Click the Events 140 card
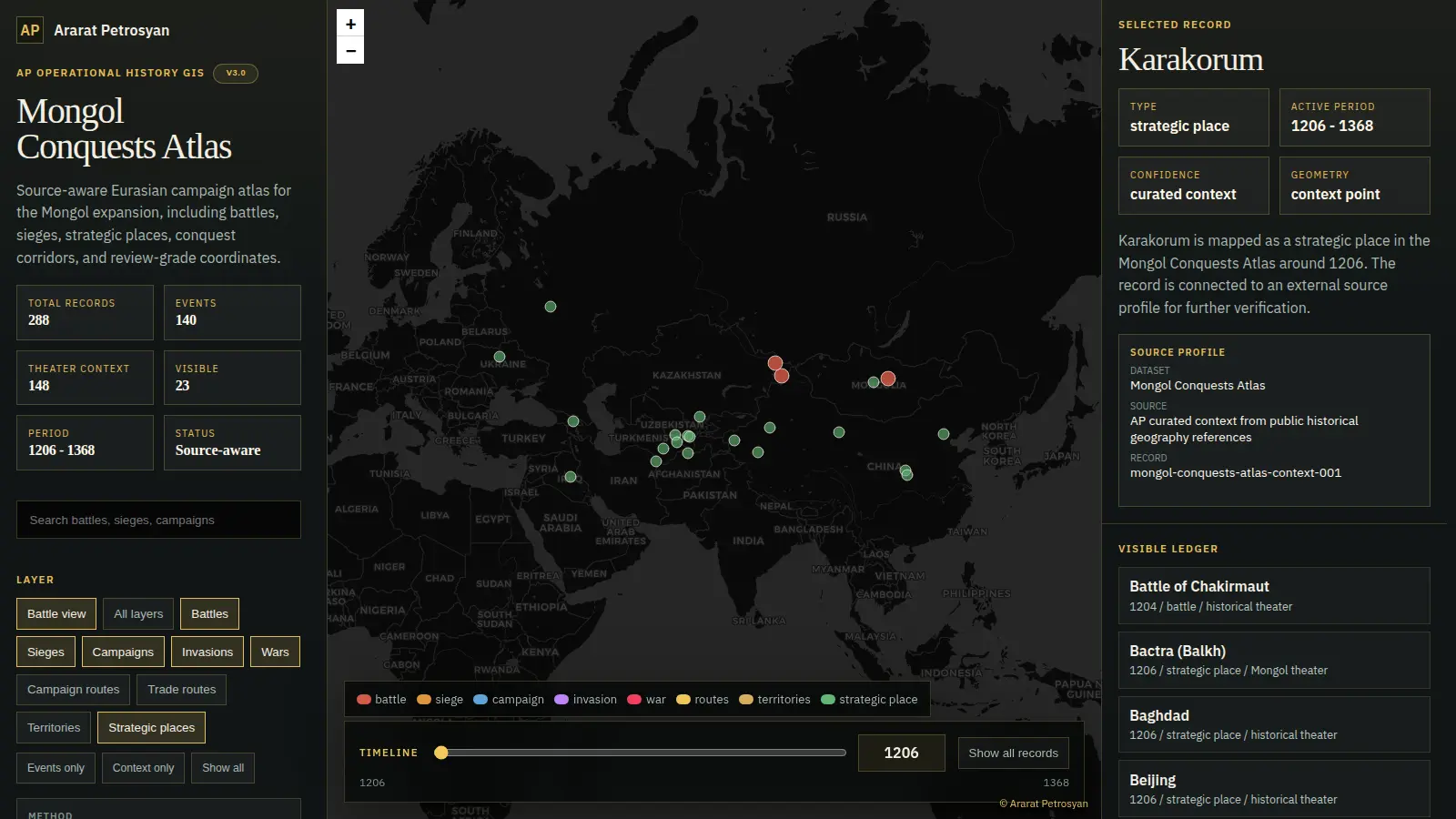 (x=232, y=312)
